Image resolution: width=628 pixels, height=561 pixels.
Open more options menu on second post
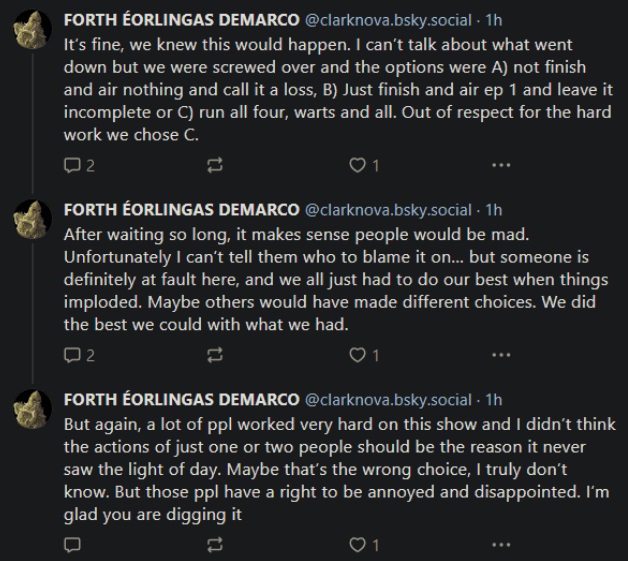click(501, 354)
